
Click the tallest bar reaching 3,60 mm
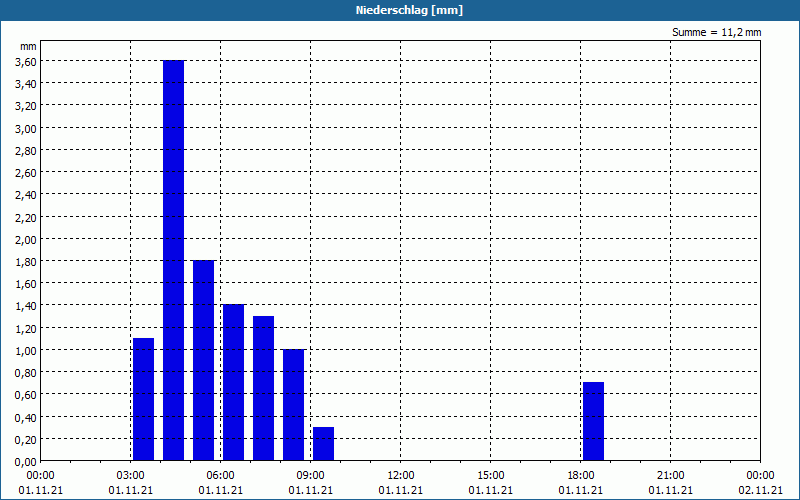173,261
